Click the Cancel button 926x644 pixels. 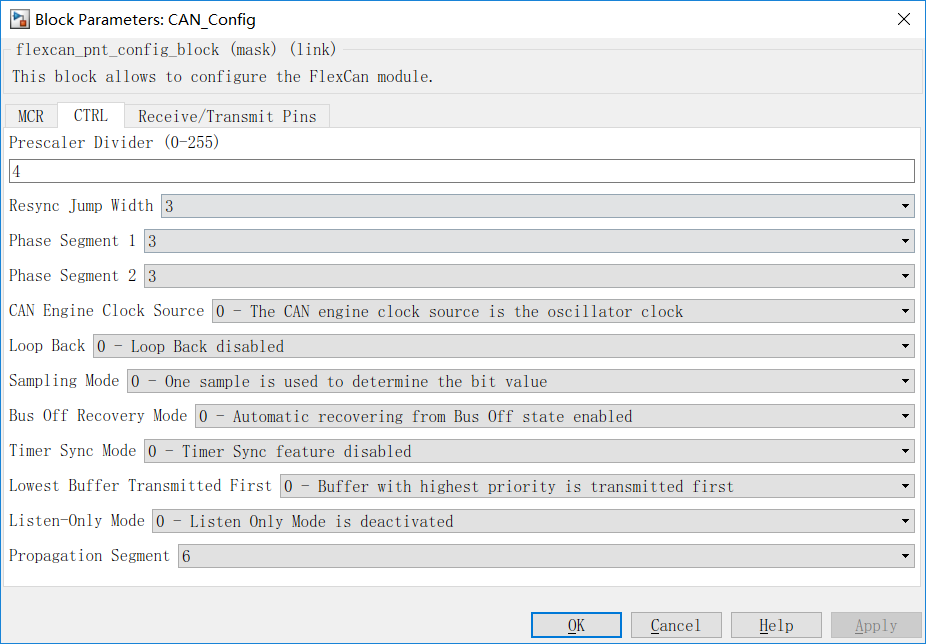(x=676, y=625)
